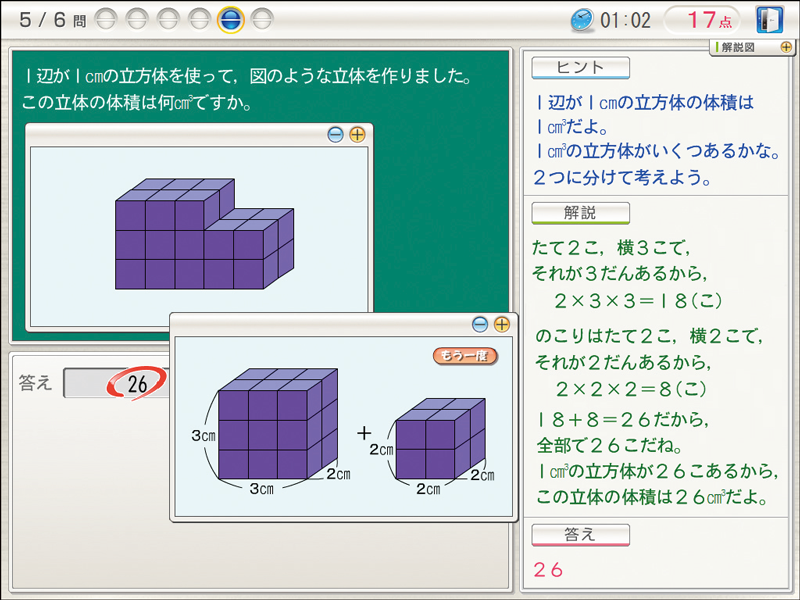Expand the 解説図 panel plus icon
The width and height of the screenshot is (800, 600).
pyautogui.click(x=786, y=47)
